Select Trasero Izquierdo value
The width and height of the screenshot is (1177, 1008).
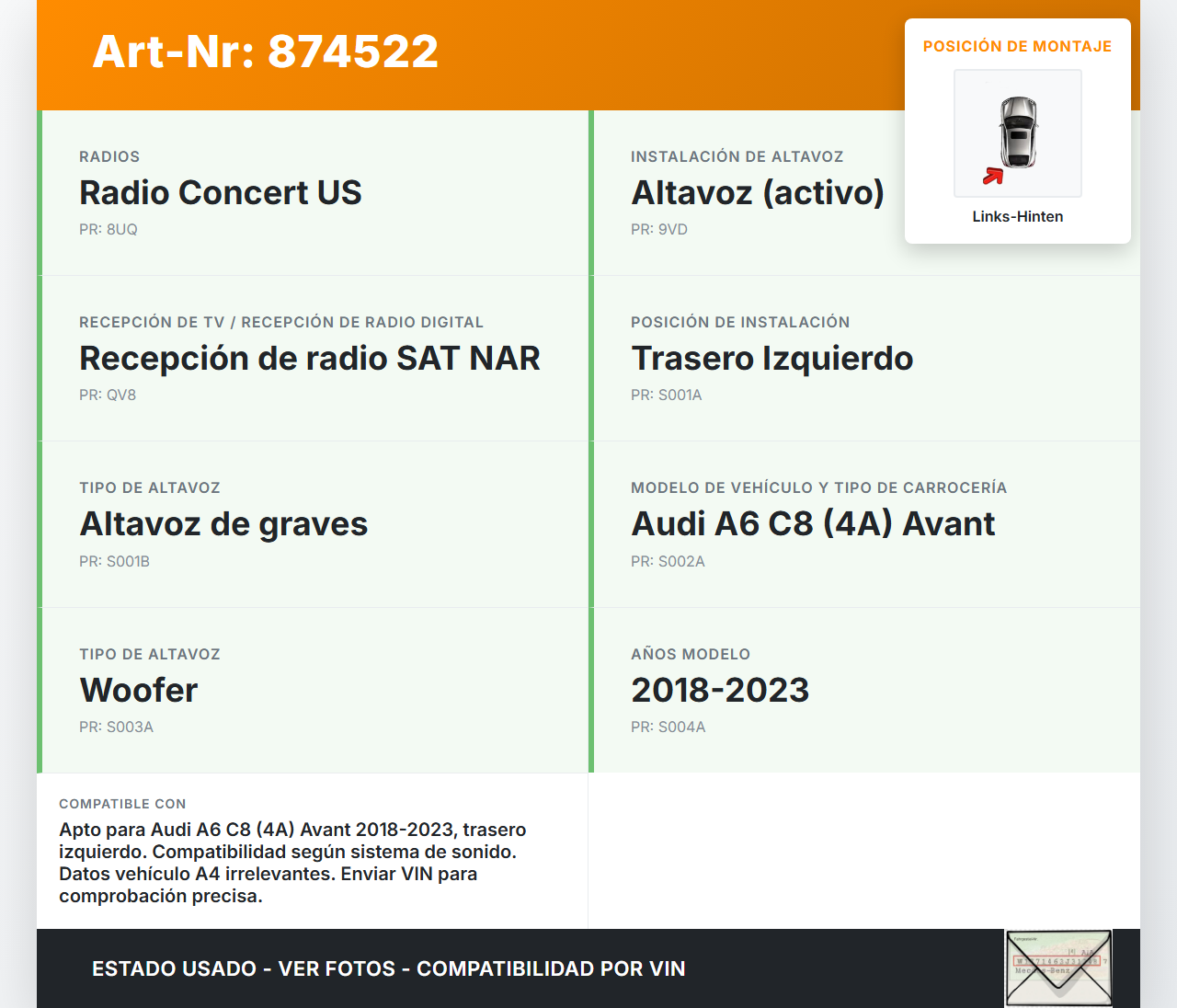[772, 359]
